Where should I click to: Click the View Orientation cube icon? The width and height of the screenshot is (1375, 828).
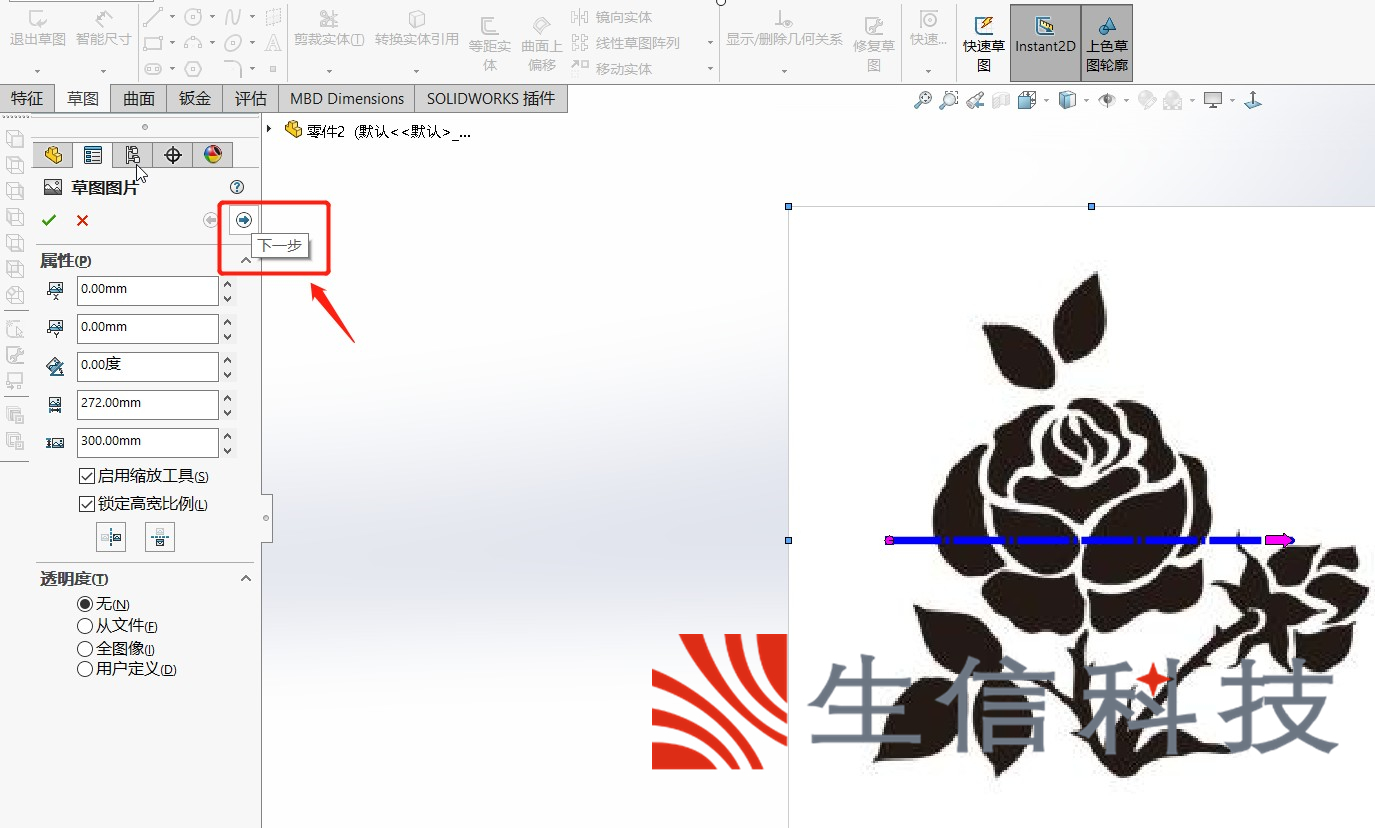[x=1026, y=100]
